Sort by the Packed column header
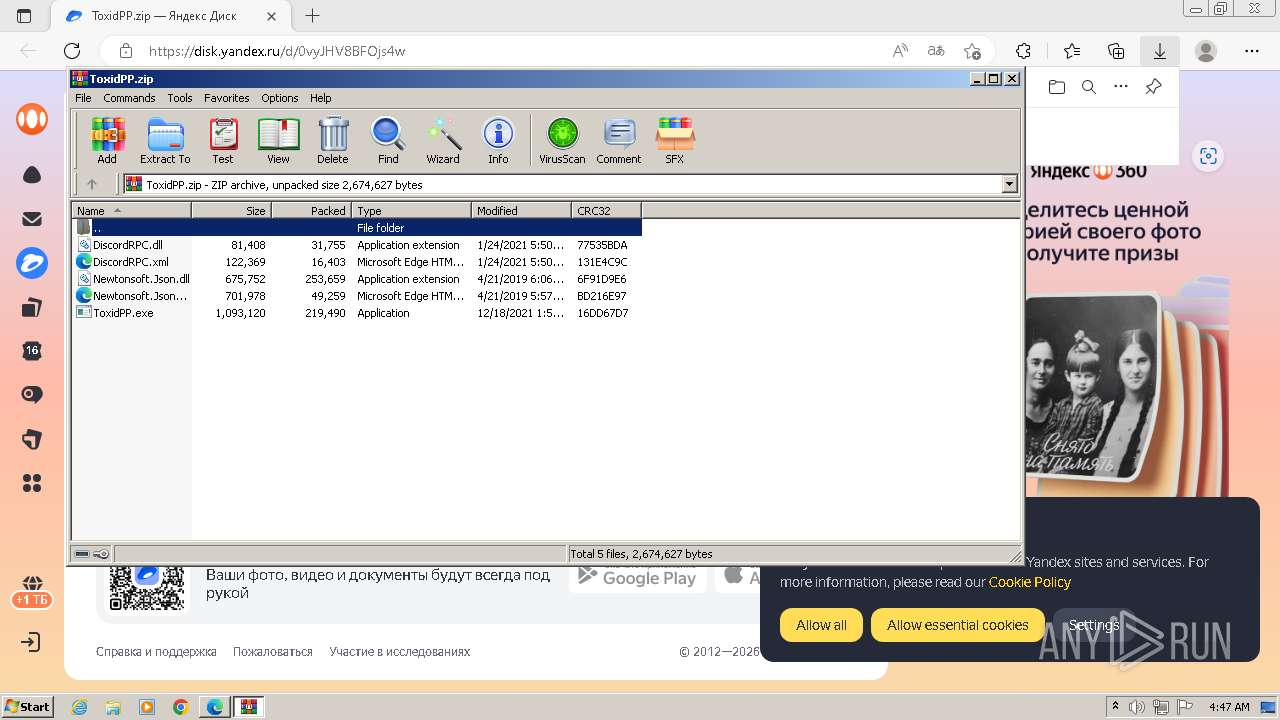This screenshot has height=720, width=1280. (312, 210)
